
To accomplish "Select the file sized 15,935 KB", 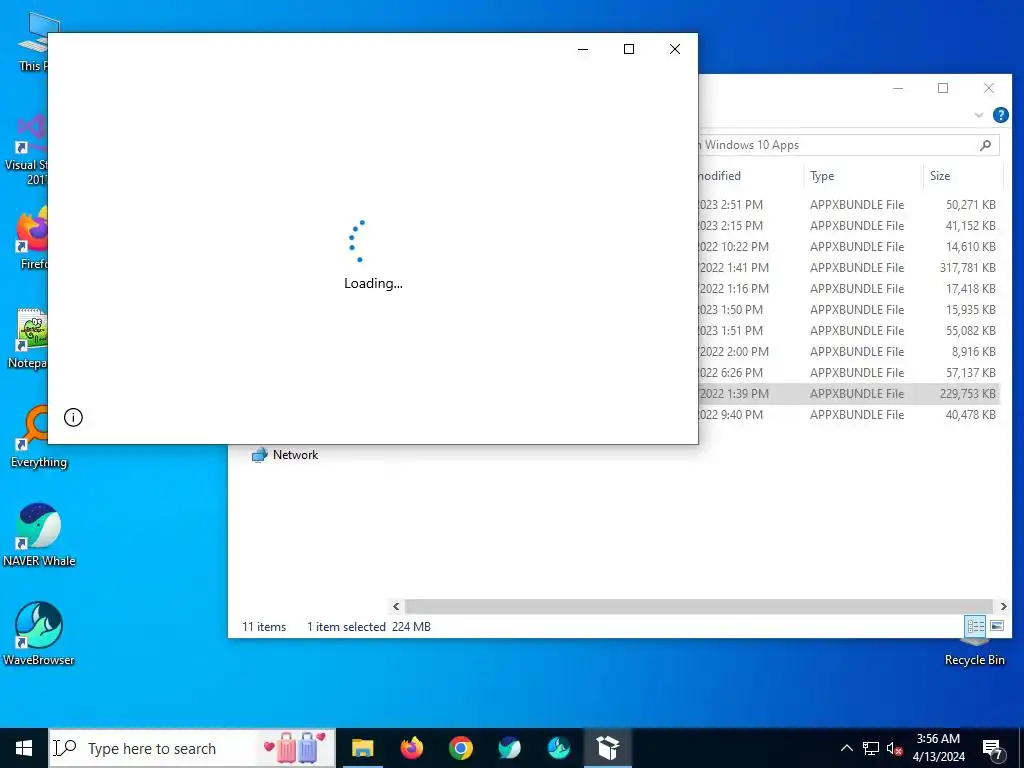I will pyautogui.click(x=849, y=309).
